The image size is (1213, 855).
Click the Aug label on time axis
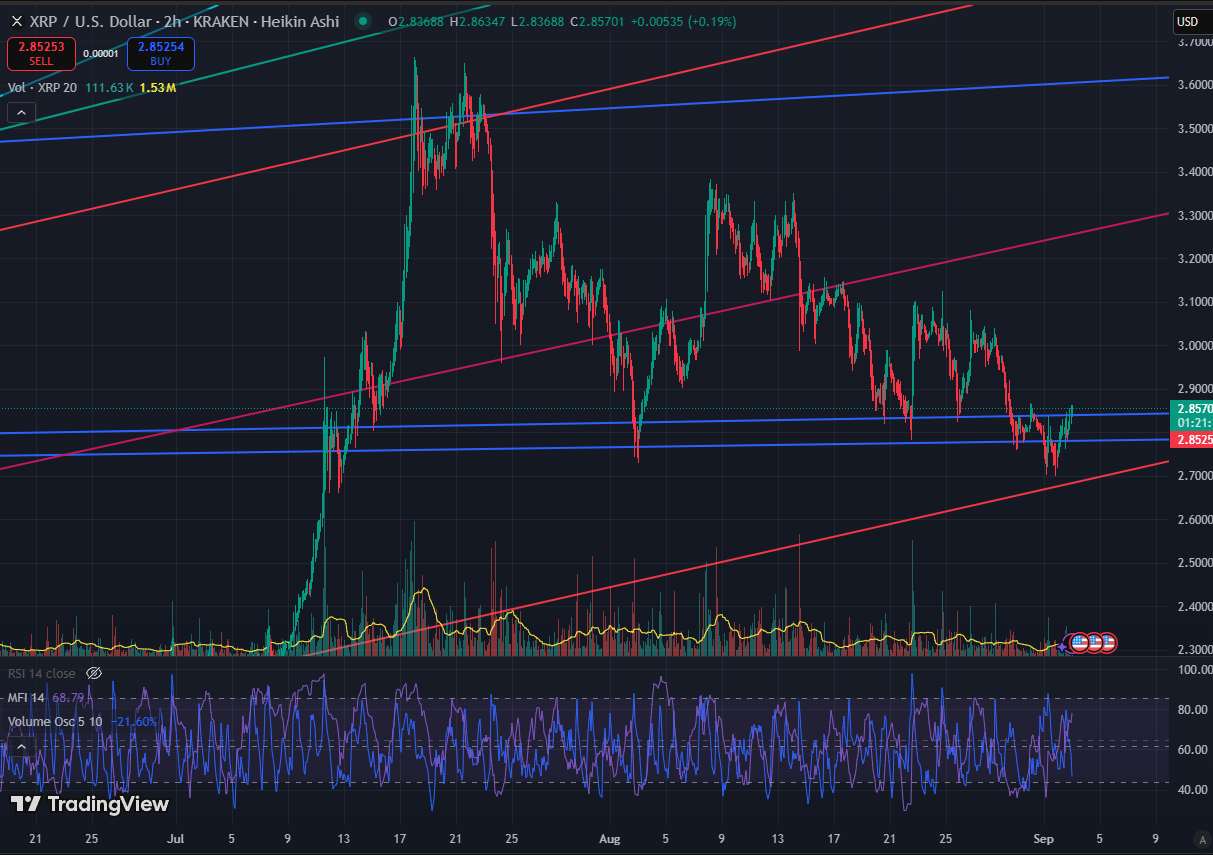coord(609,838)
